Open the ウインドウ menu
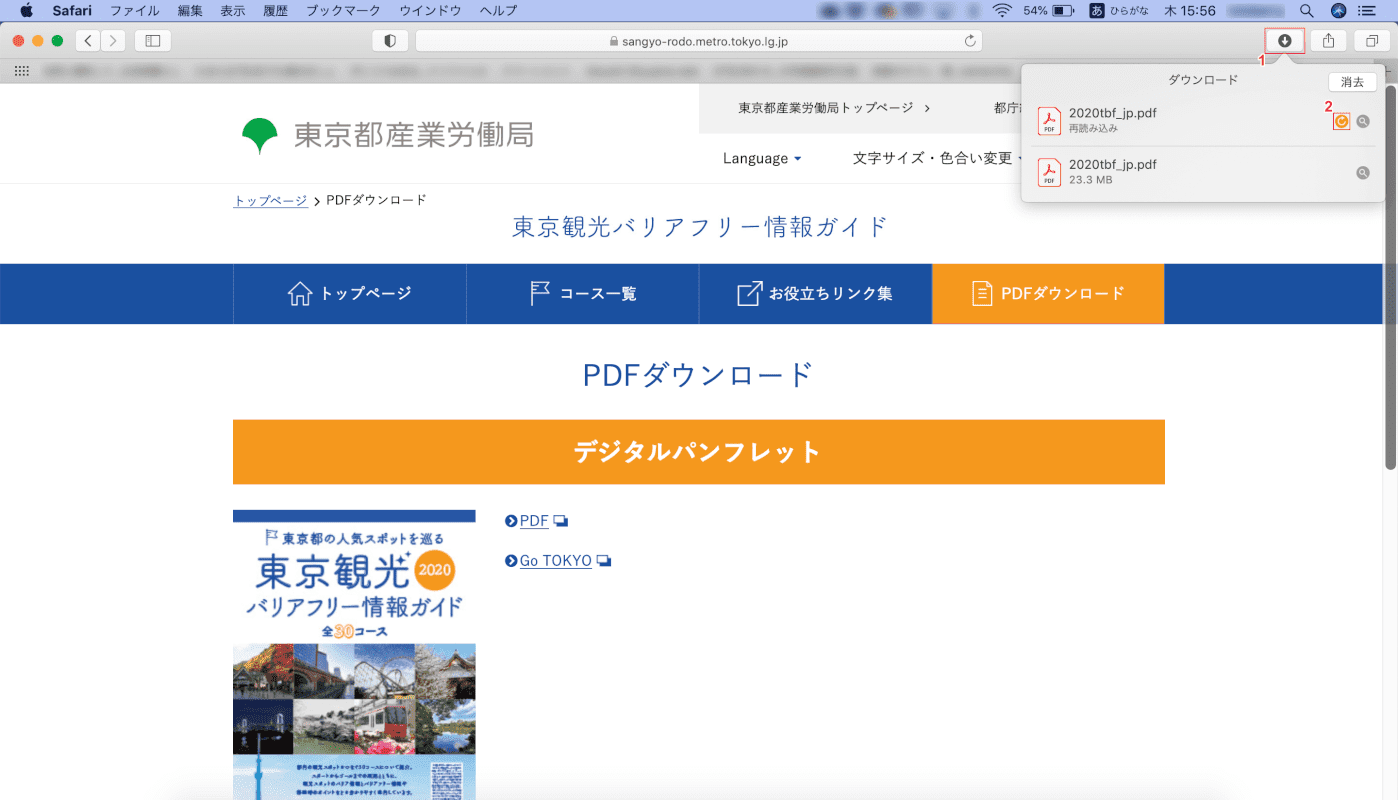1398x800 pixels. tap(430, 11)
